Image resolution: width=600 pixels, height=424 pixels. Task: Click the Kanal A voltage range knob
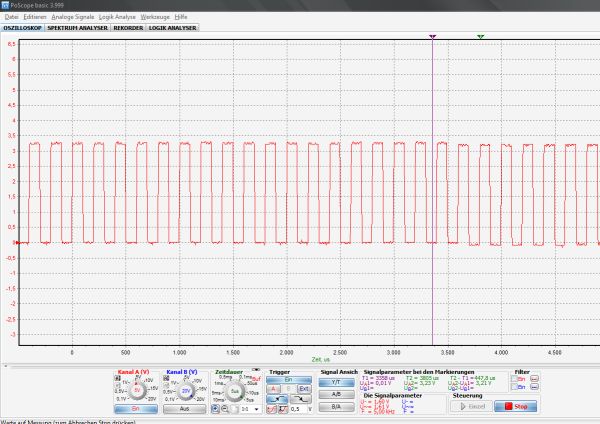coord(137,390)
